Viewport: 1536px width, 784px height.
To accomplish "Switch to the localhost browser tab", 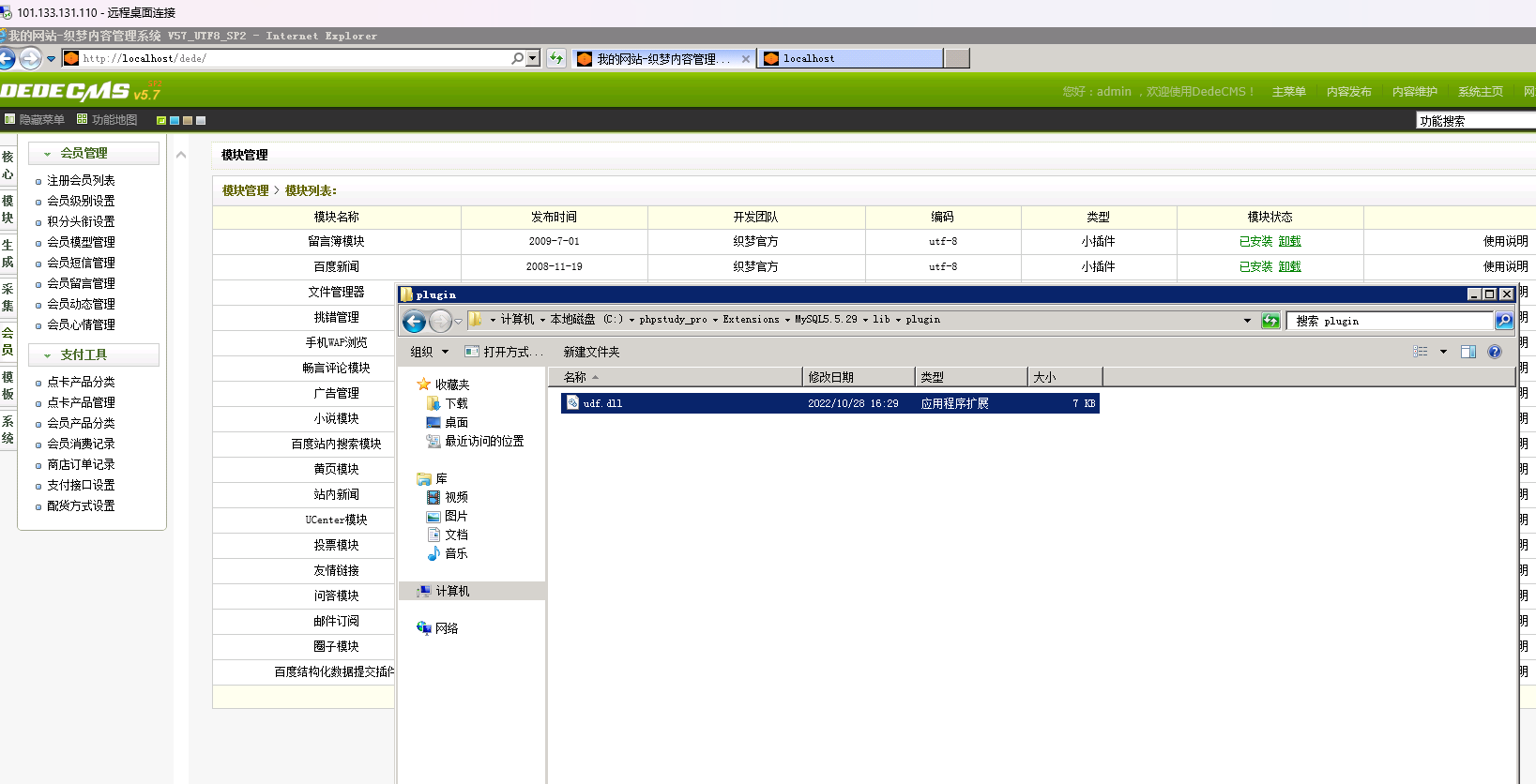I will (x=851, y=58).
